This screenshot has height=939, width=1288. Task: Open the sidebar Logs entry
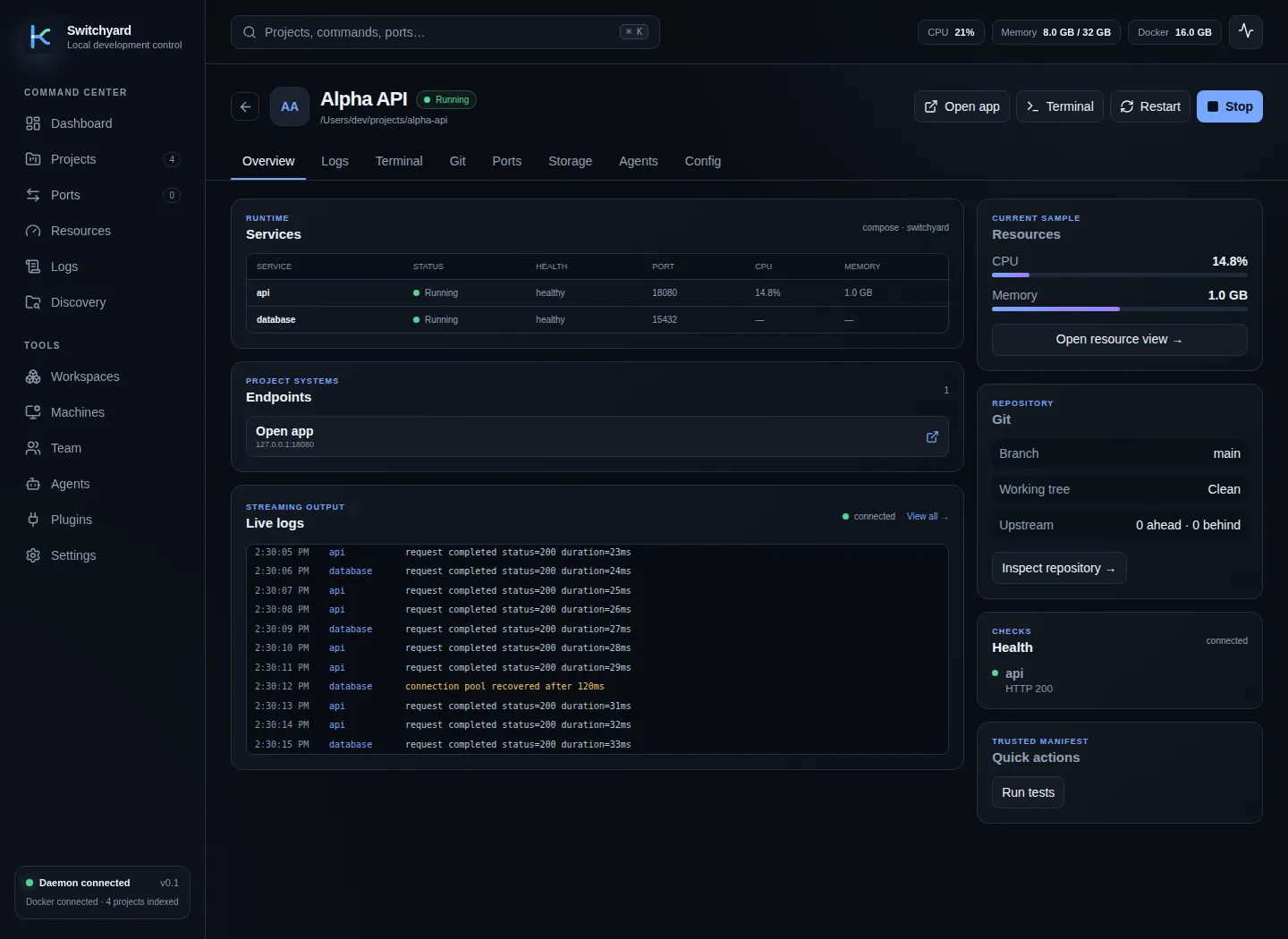[x=102, y=266]
